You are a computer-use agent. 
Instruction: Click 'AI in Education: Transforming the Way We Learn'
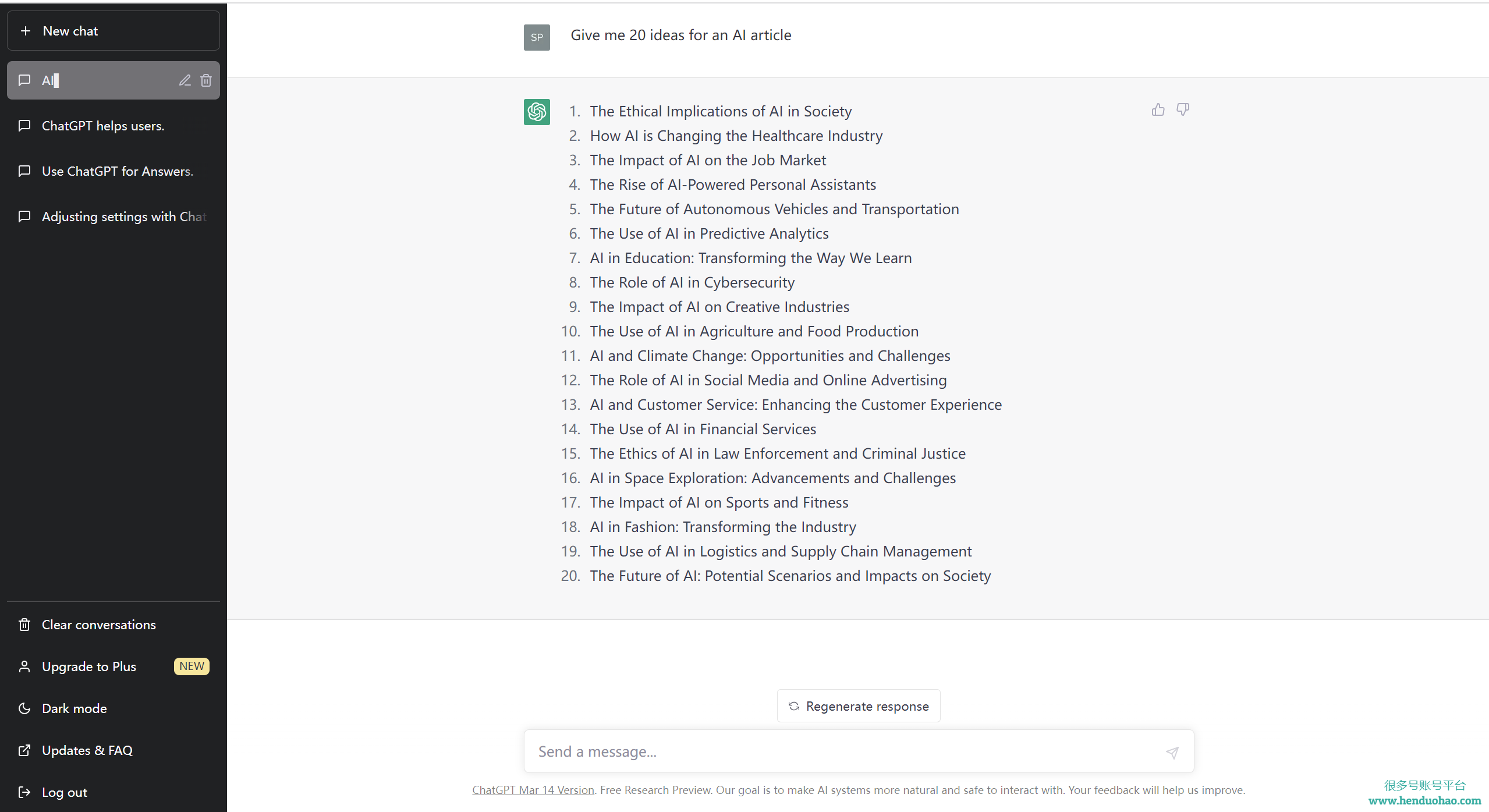coord(751,258)
